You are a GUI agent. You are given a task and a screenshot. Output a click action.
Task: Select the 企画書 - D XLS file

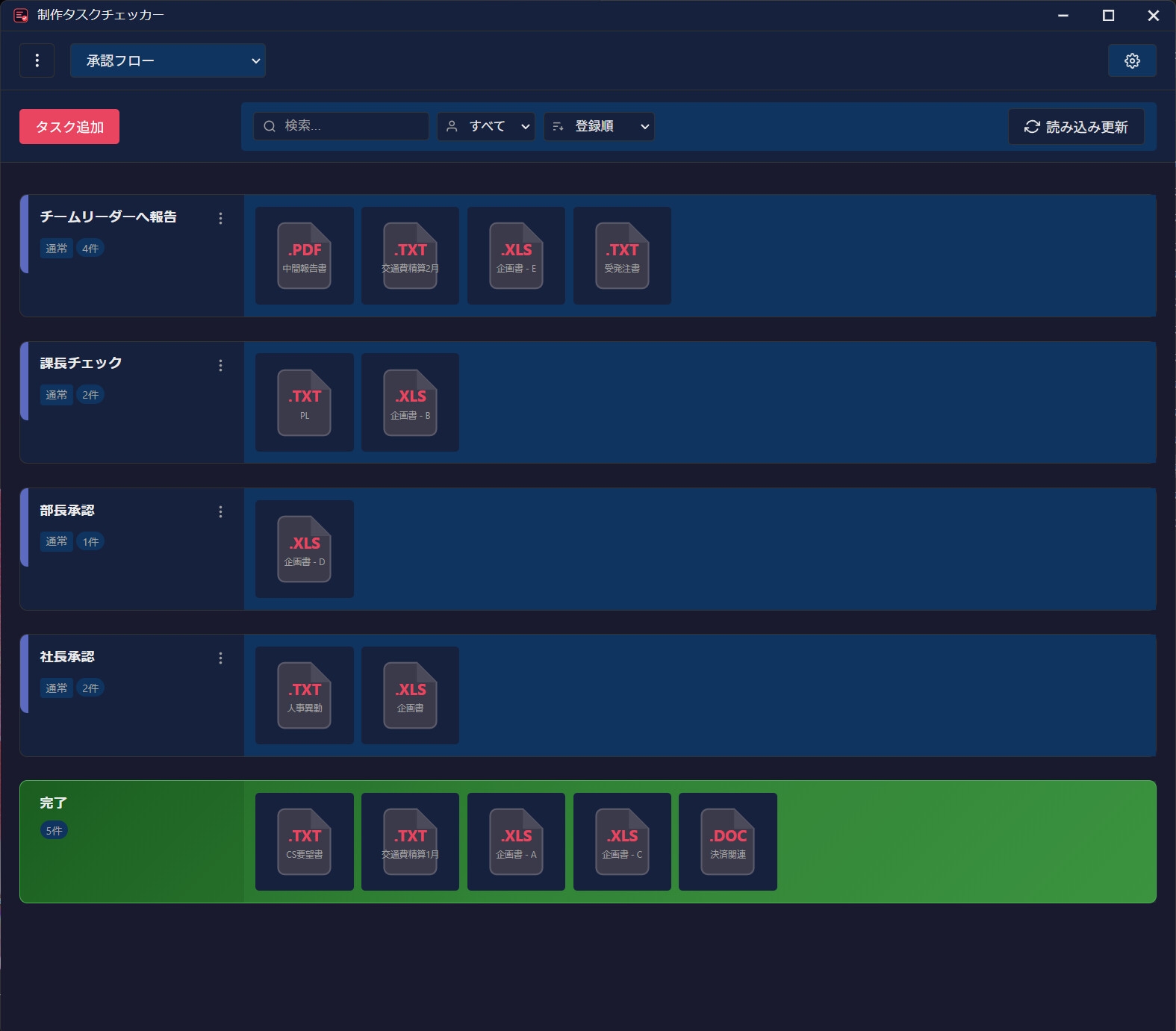click(305, 549)
